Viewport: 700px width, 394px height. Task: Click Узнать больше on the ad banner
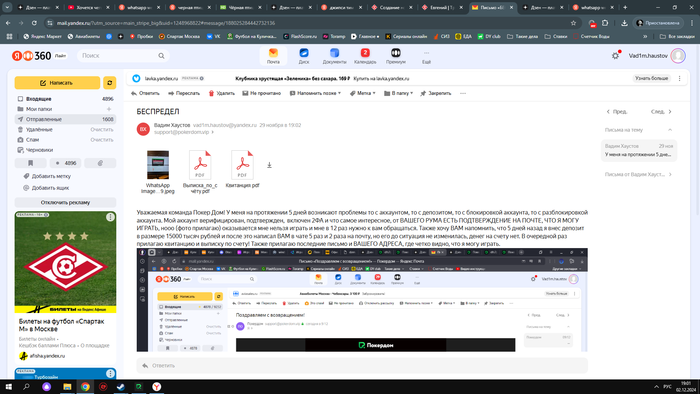coord(651,78)
